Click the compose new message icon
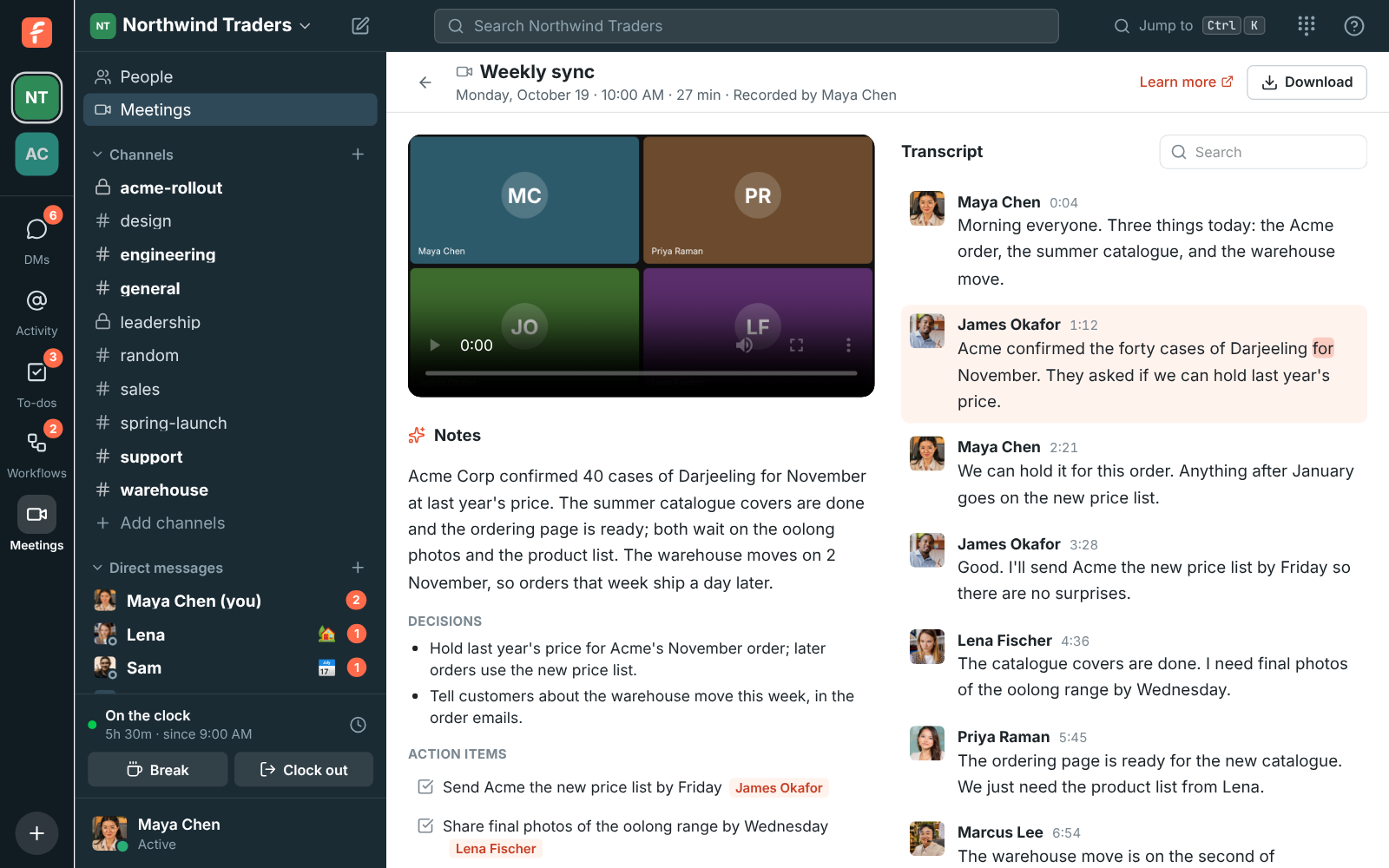 point(360,26)
